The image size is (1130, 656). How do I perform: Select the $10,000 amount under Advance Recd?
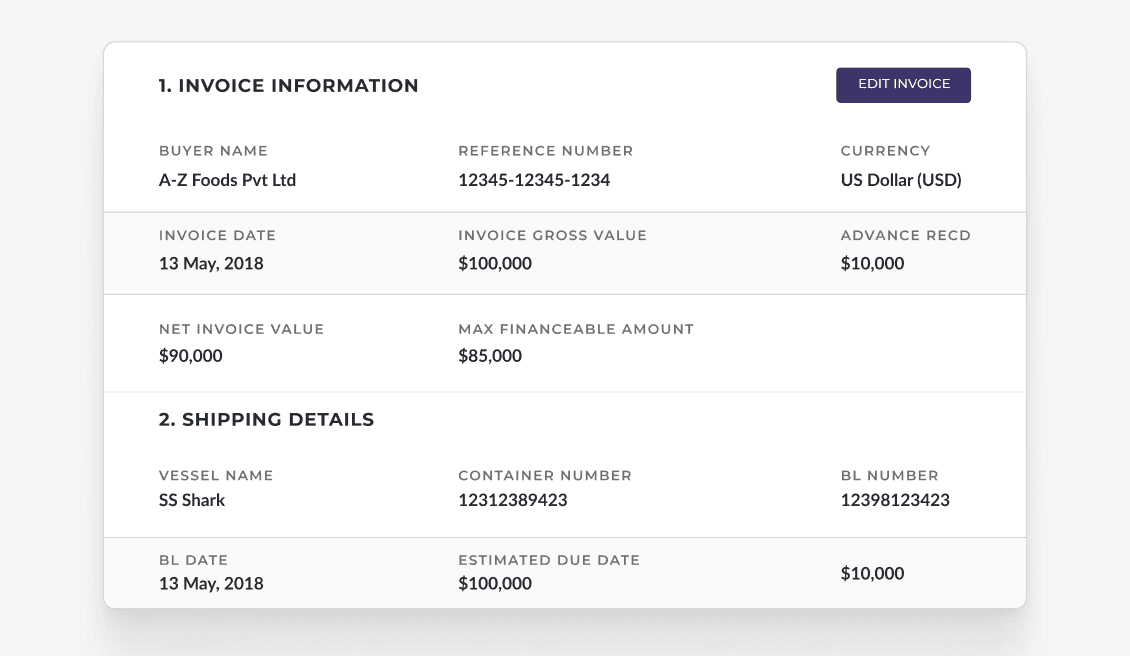pyautogui.click(x=872, y=264)
